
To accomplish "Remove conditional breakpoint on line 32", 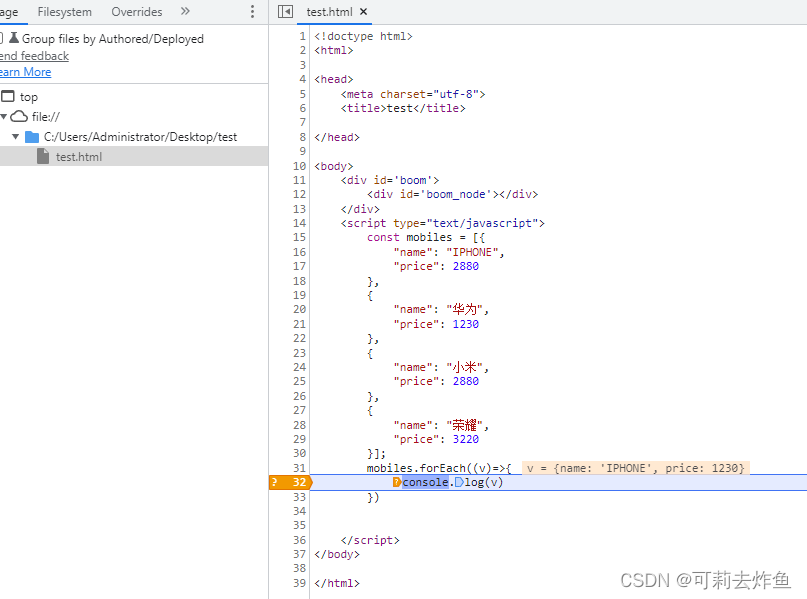I will pyautogui.click(x=291, y=482).
